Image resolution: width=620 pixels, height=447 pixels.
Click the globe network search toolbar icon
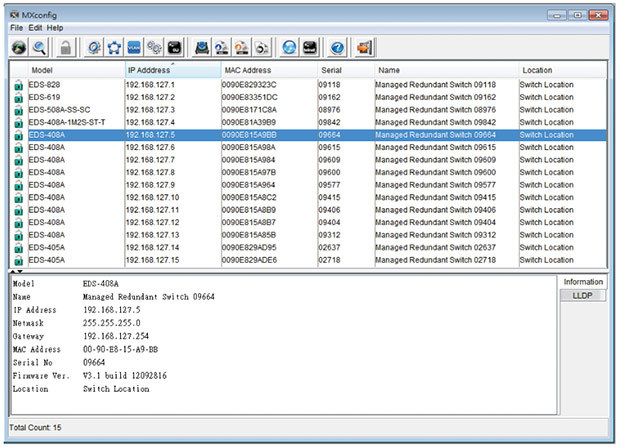pos(19,47)
